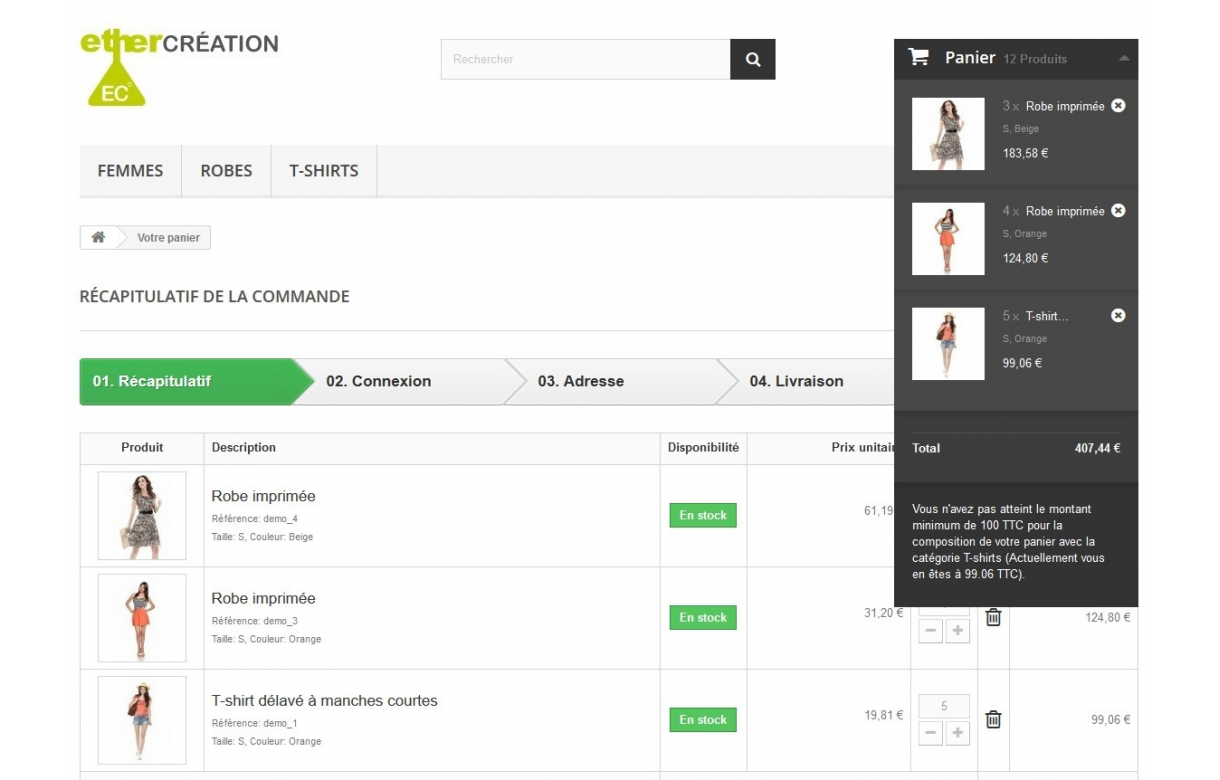Click the T-shirt quantity field showing 5
The image size is (1220, 780).
(944, 706)
